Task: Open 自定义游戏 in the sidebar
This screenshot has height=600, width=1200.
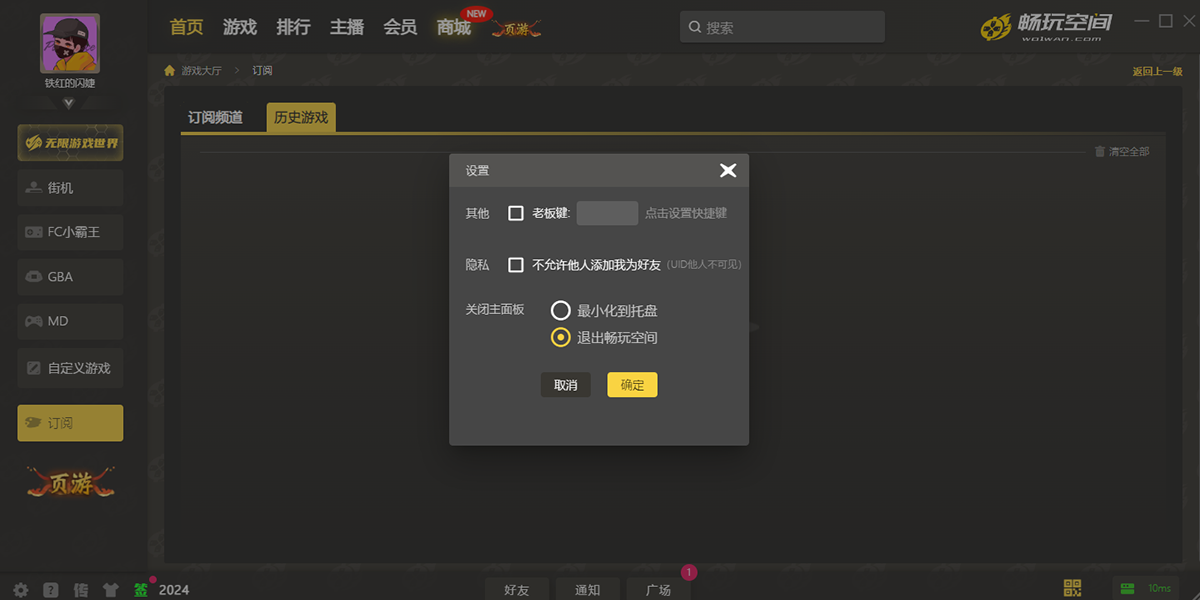Action: click(70, 368)
